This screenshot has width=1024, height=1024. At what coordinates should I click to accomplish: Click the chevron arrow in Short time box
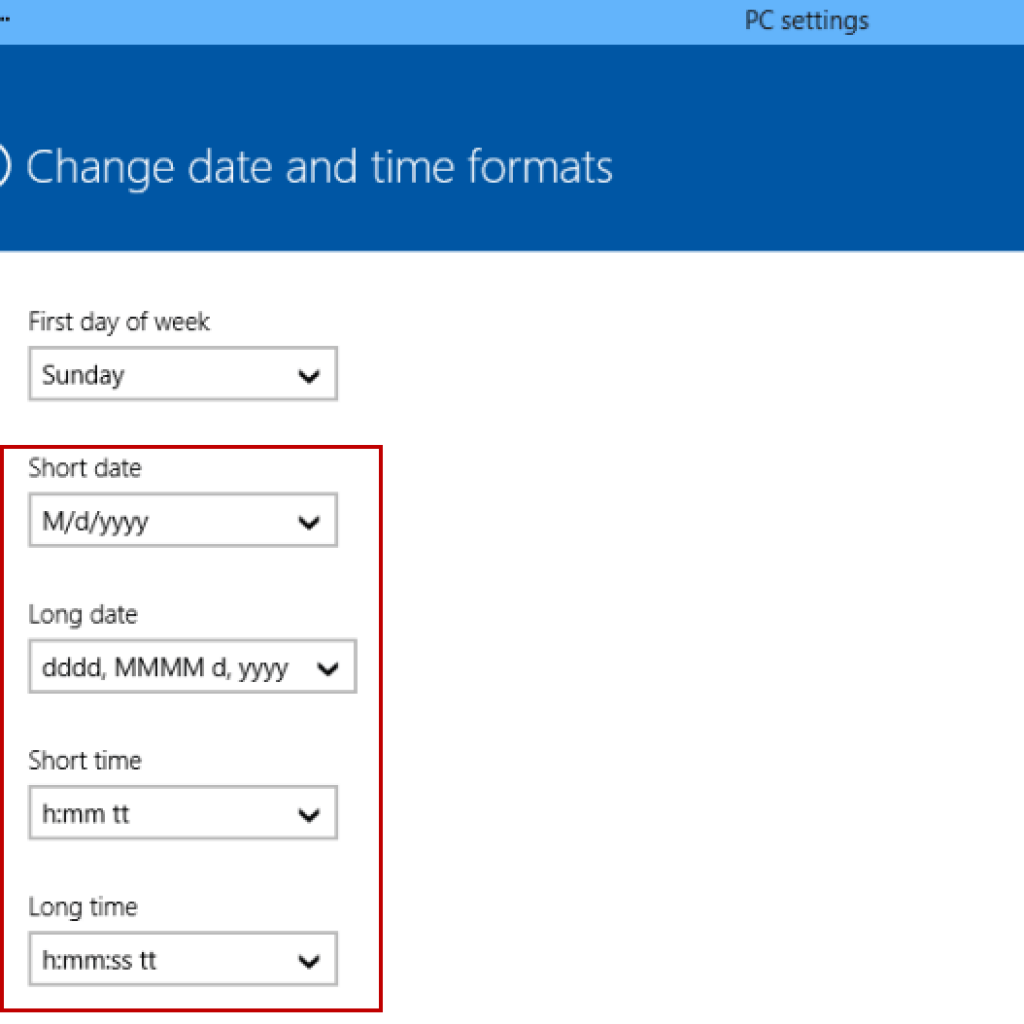point(309,815)
